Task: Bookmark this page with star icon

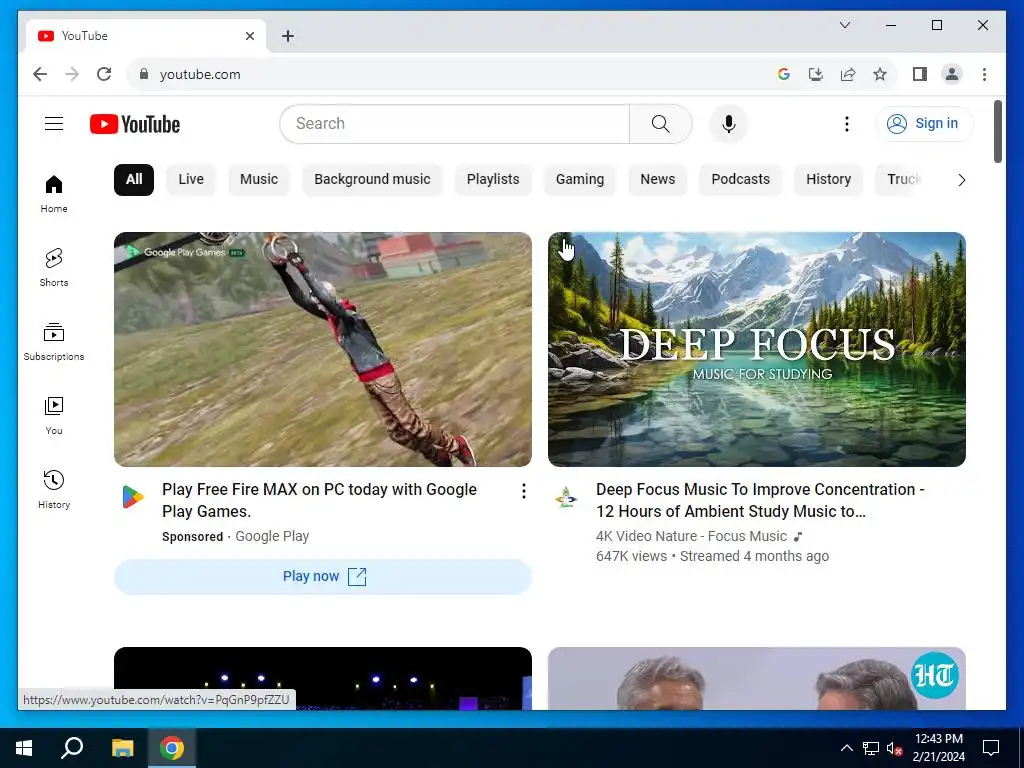Action: [880, 74]
